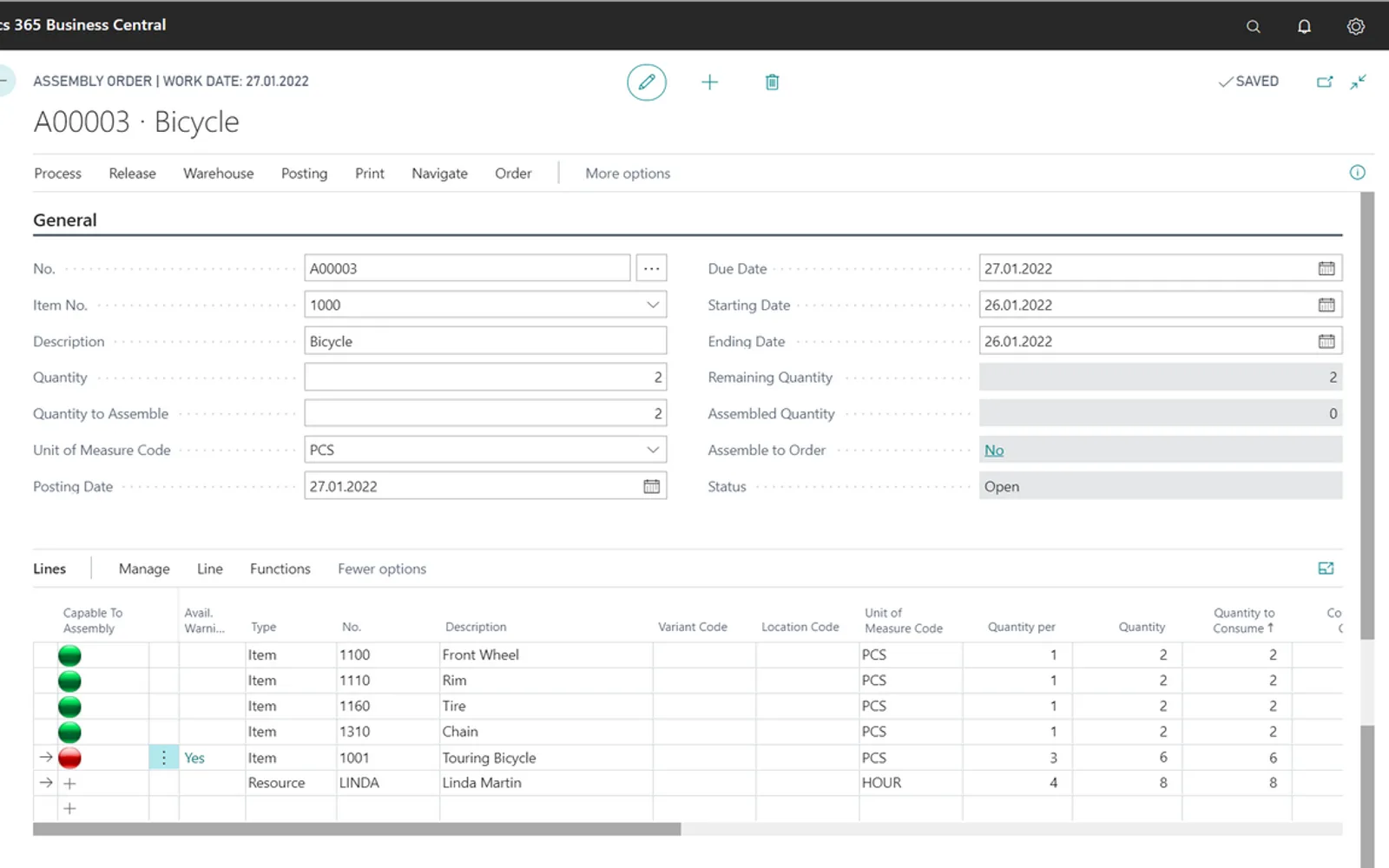
Task: Toggle edit mode with pencil icon
Action: tap(647, 82)
